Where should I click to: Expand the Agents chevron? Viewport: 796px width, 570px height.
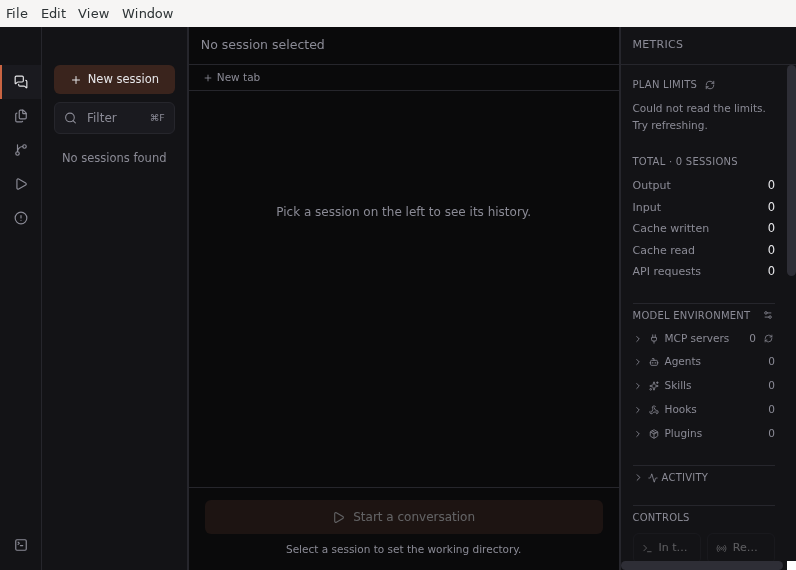(638, 362)
